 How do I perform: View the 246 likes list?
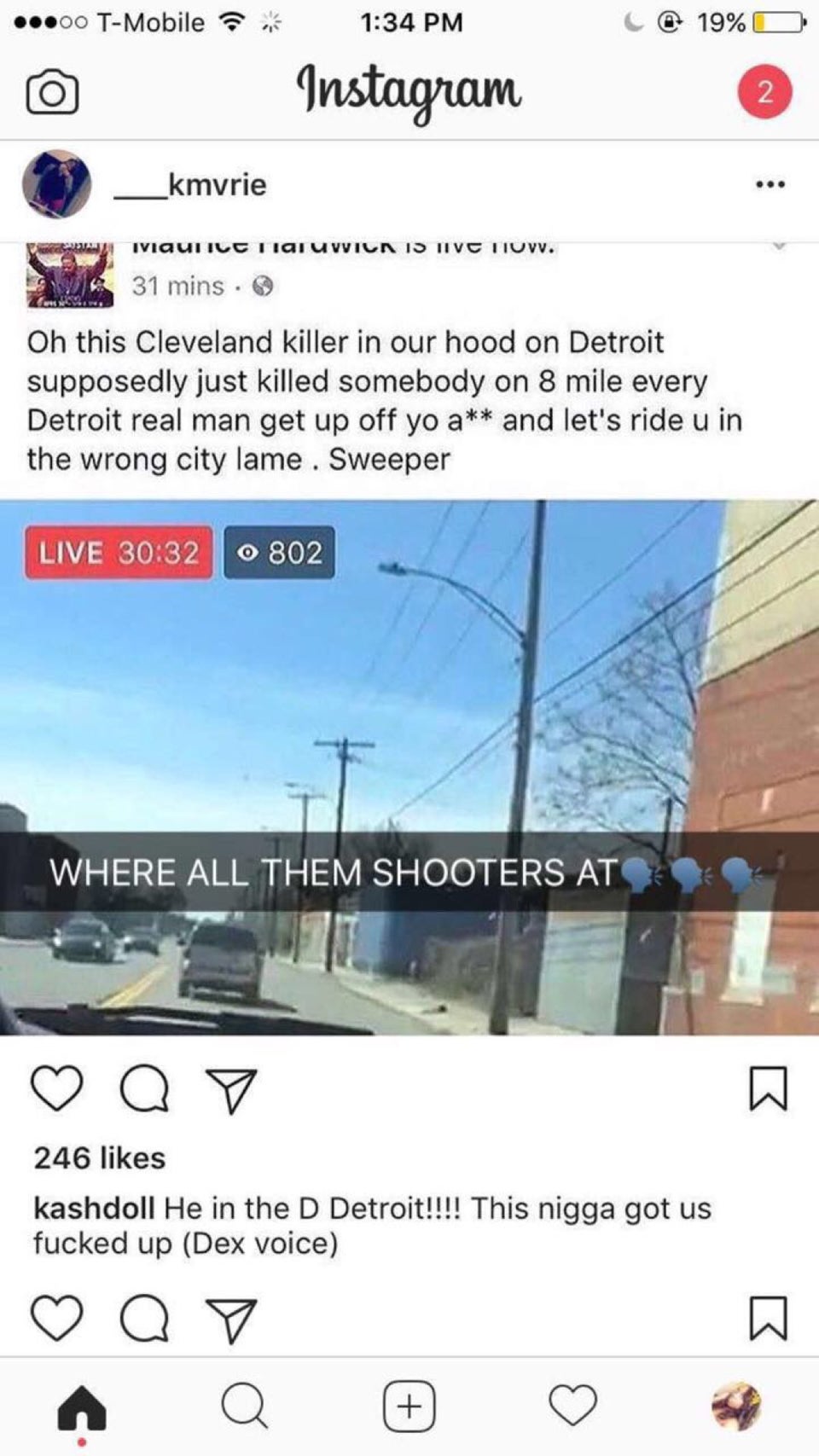(x=100, y=1157)
